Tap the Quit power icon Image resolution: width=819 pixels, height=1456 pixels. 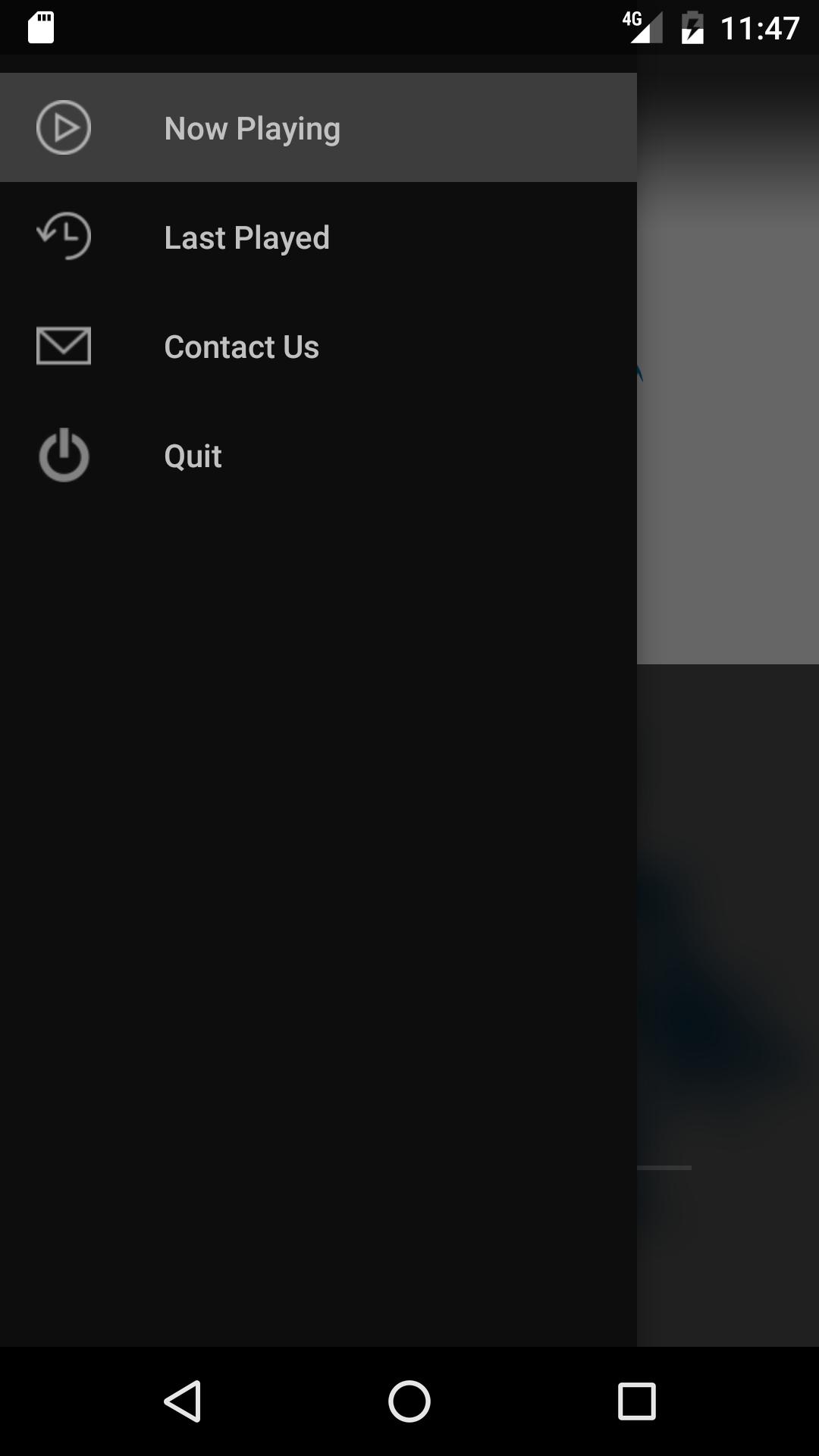click(x=64, y=455)
